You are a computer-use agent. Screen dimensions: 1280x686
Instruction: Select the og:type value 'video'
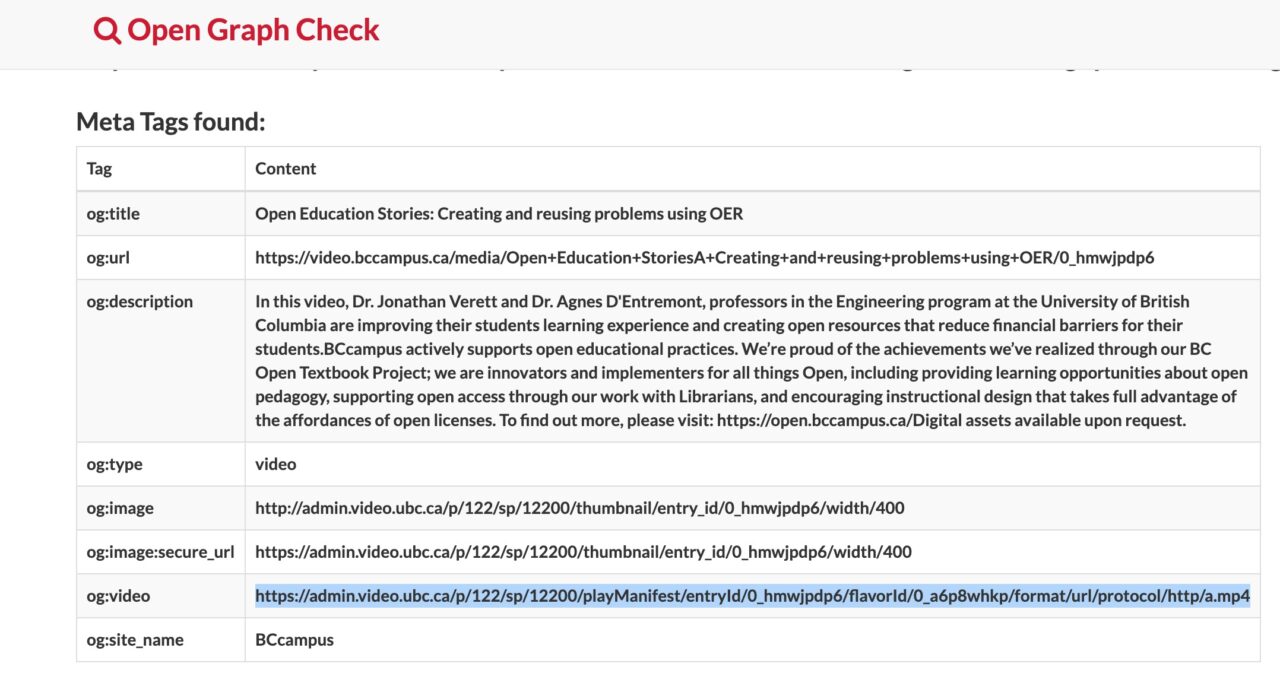tap(276, 464)
